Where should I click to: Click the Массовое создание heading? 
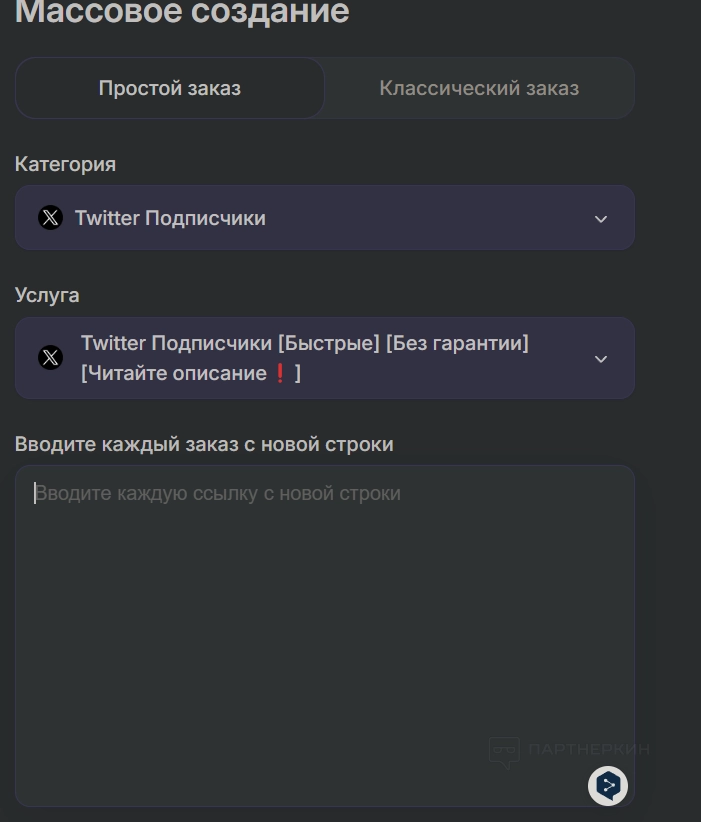[x=182, y=12]
